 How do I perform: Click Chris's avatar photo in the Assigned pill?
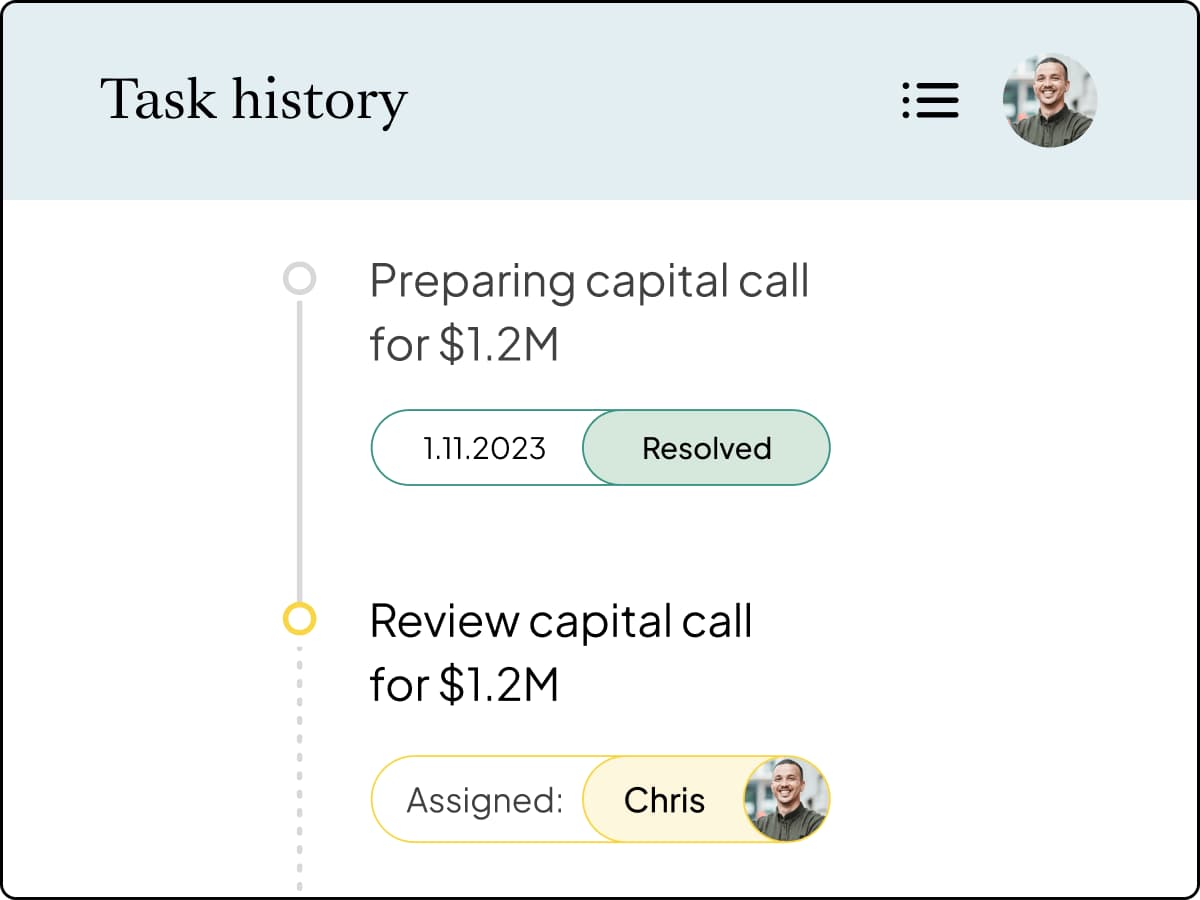[786, 799]
